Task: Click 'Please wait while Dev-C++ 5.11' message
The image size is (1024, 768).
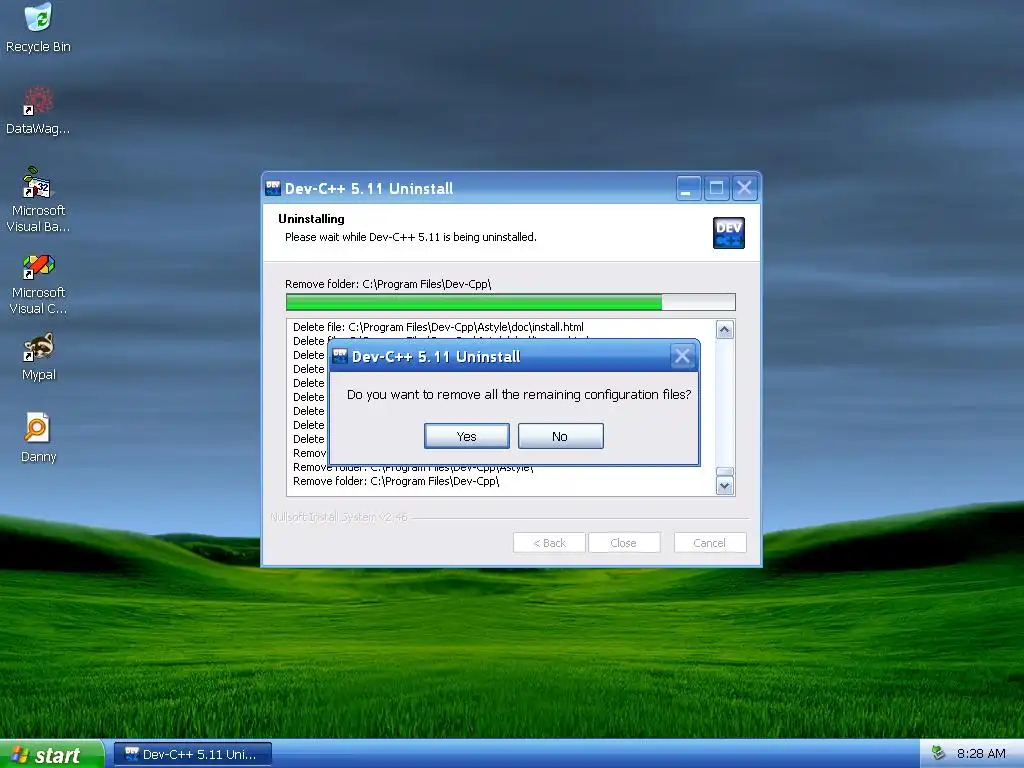Action: 411,237
